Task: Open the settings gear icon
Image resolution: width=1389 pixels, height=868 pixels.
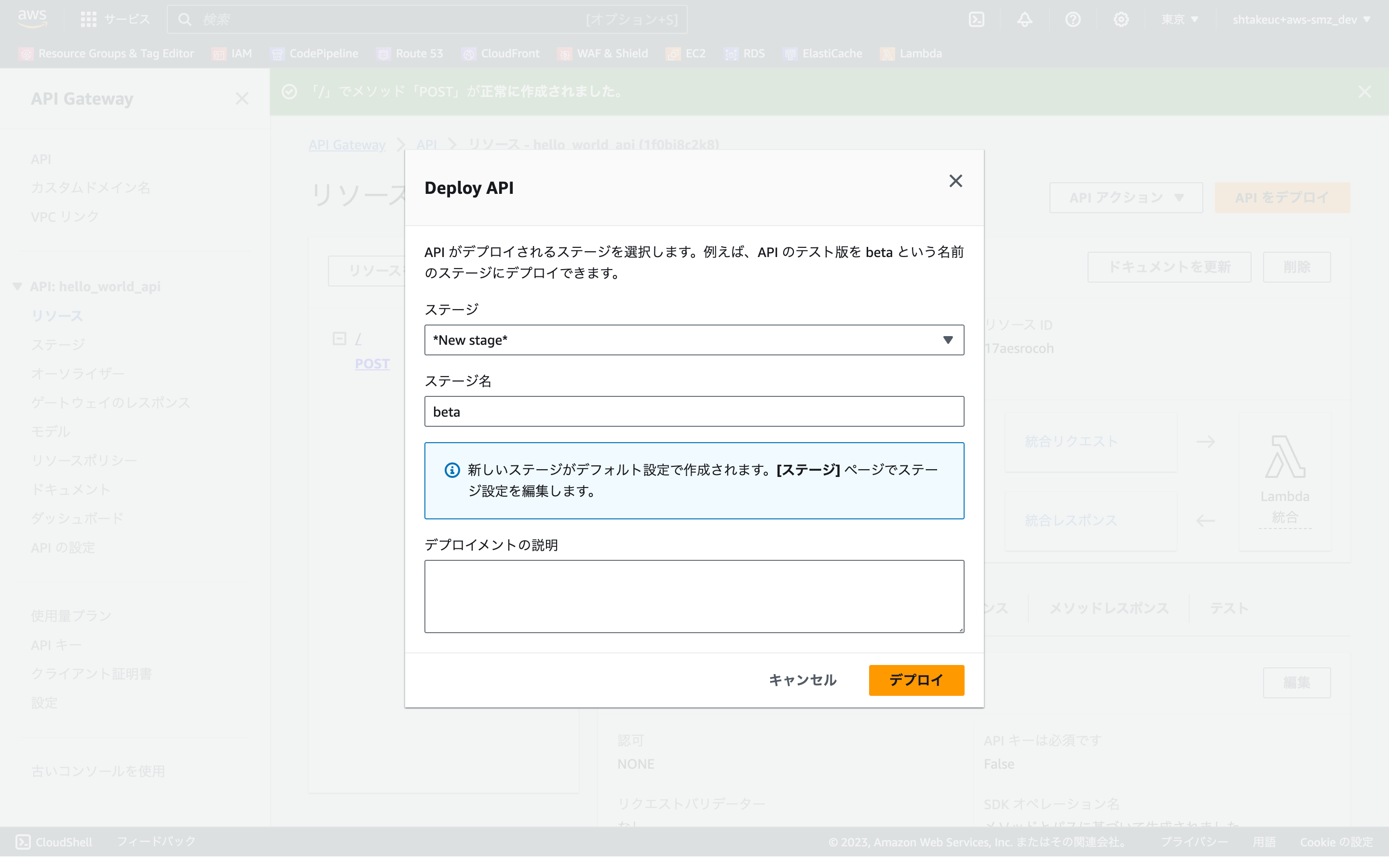Action: click(x=1121, y=19)
